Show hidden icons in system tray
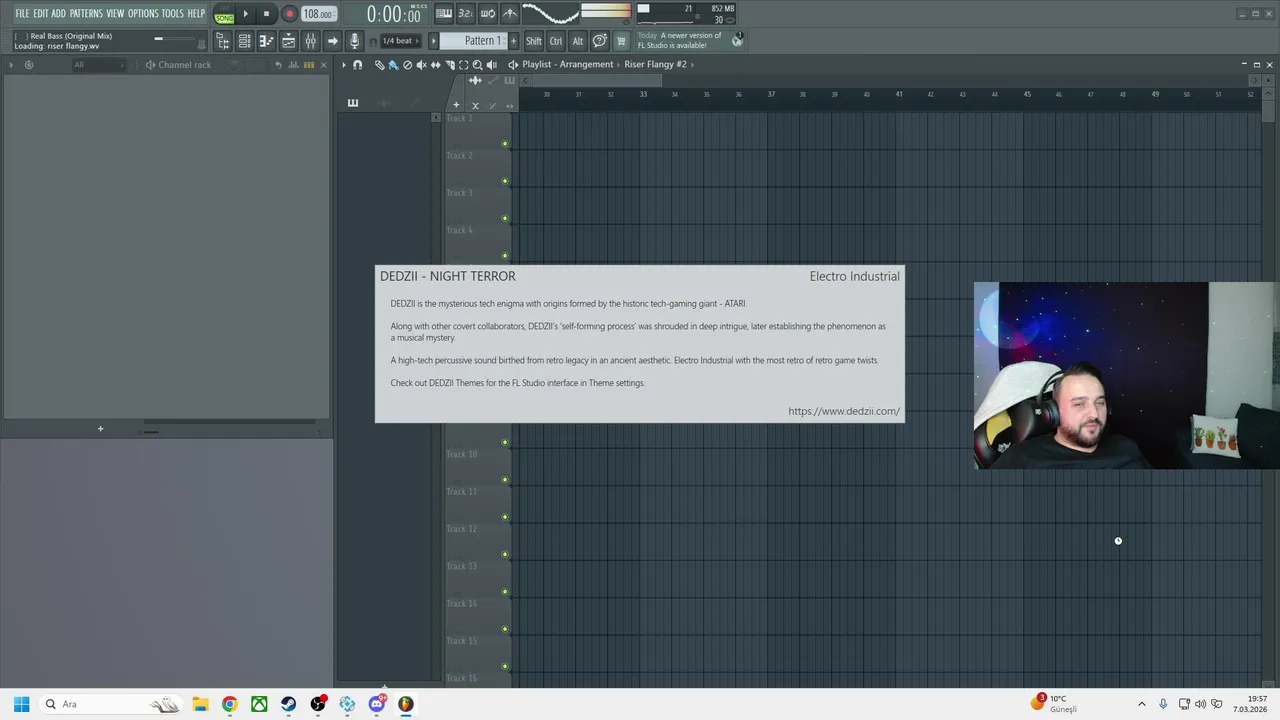This screenshot has height=720, width=1280. click(x=1142, y=704)
